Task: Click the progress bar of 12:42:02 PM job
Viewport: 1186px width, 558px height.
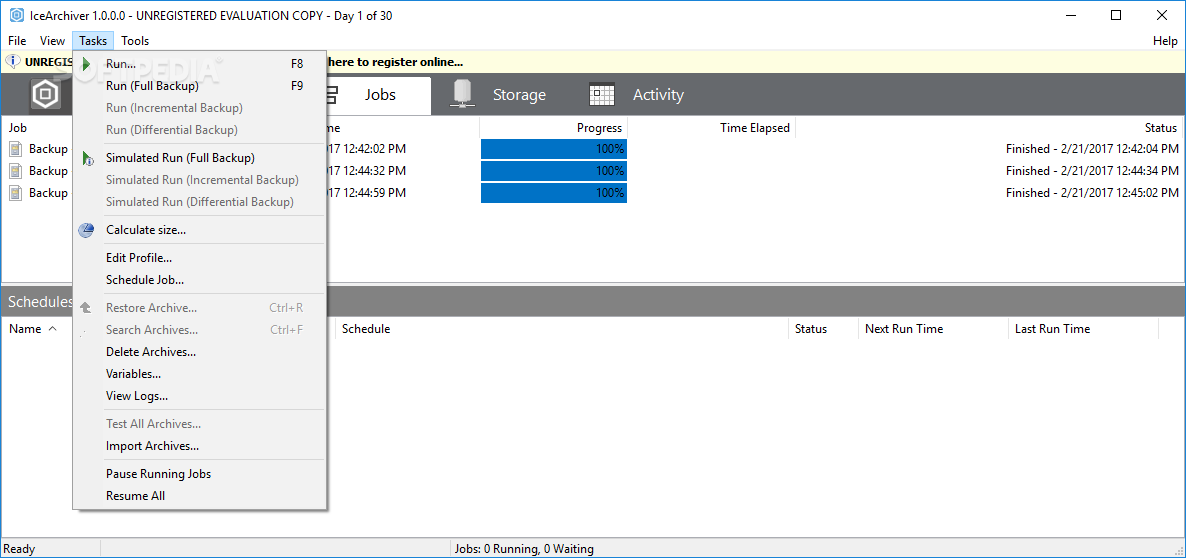Action: [x=554, y=149]
